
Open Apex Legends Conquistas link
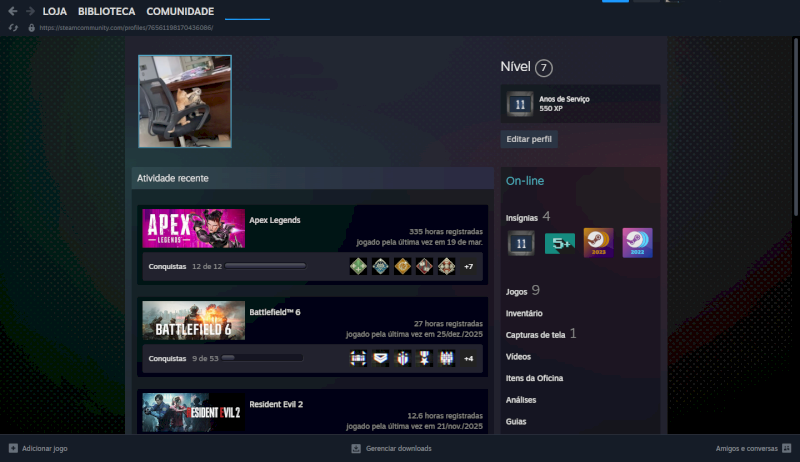(167, 266)
